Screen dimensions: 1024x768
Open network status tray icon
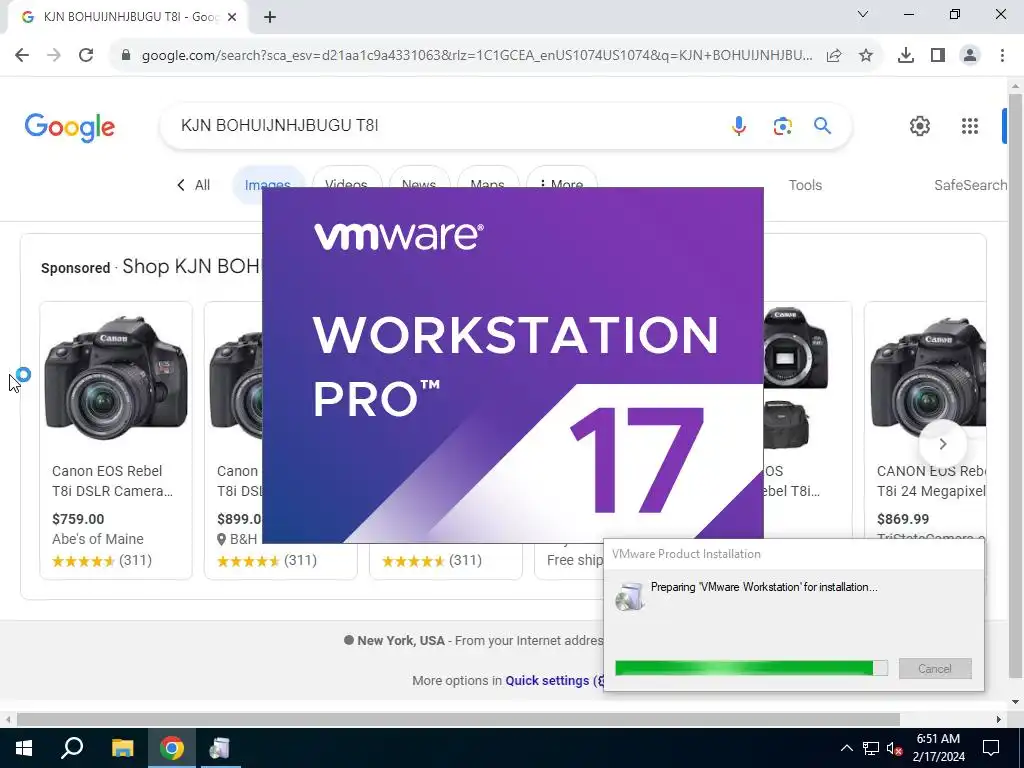[x=871, y=748]
